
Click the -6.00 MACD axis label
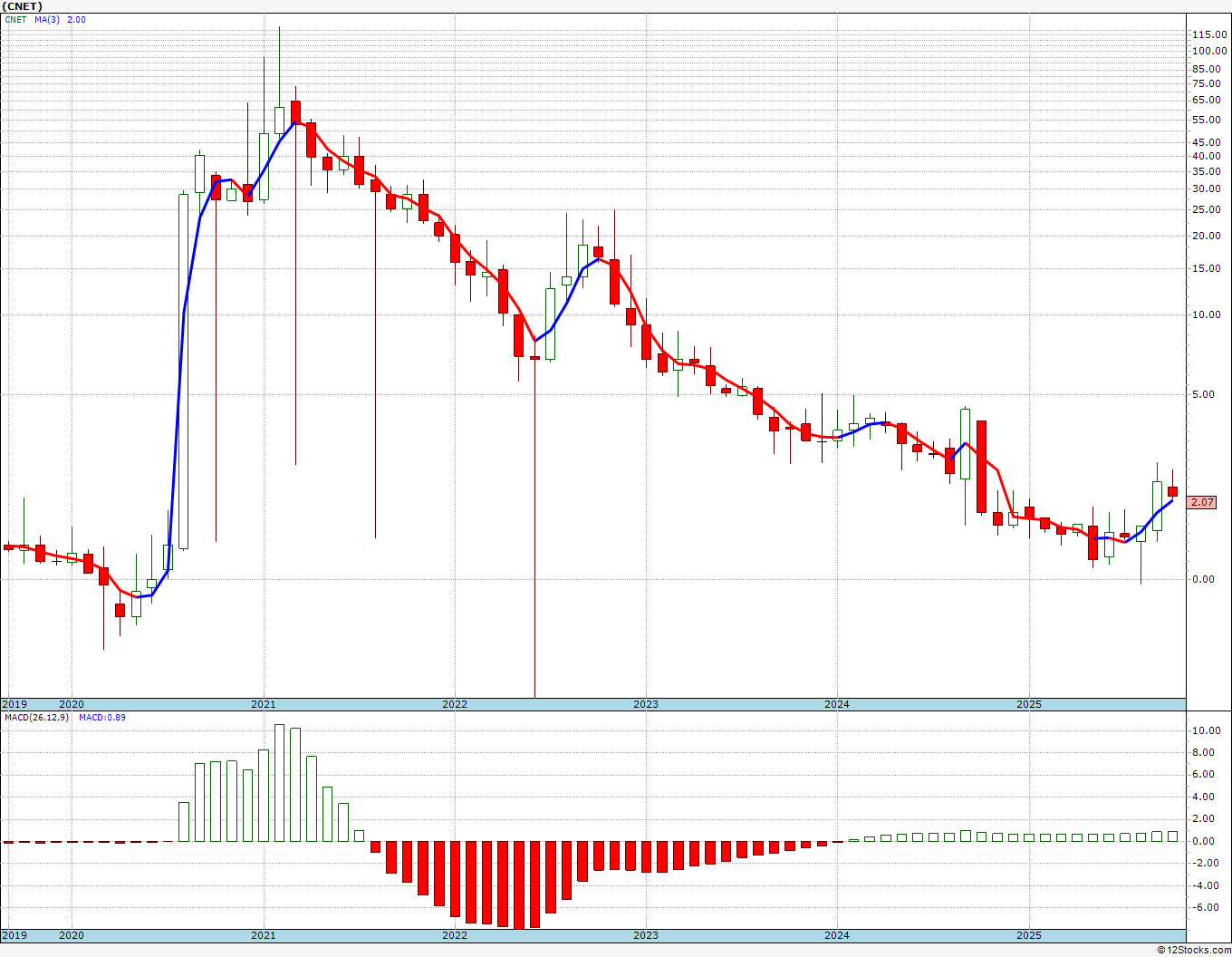click(x=1204, y=908)
